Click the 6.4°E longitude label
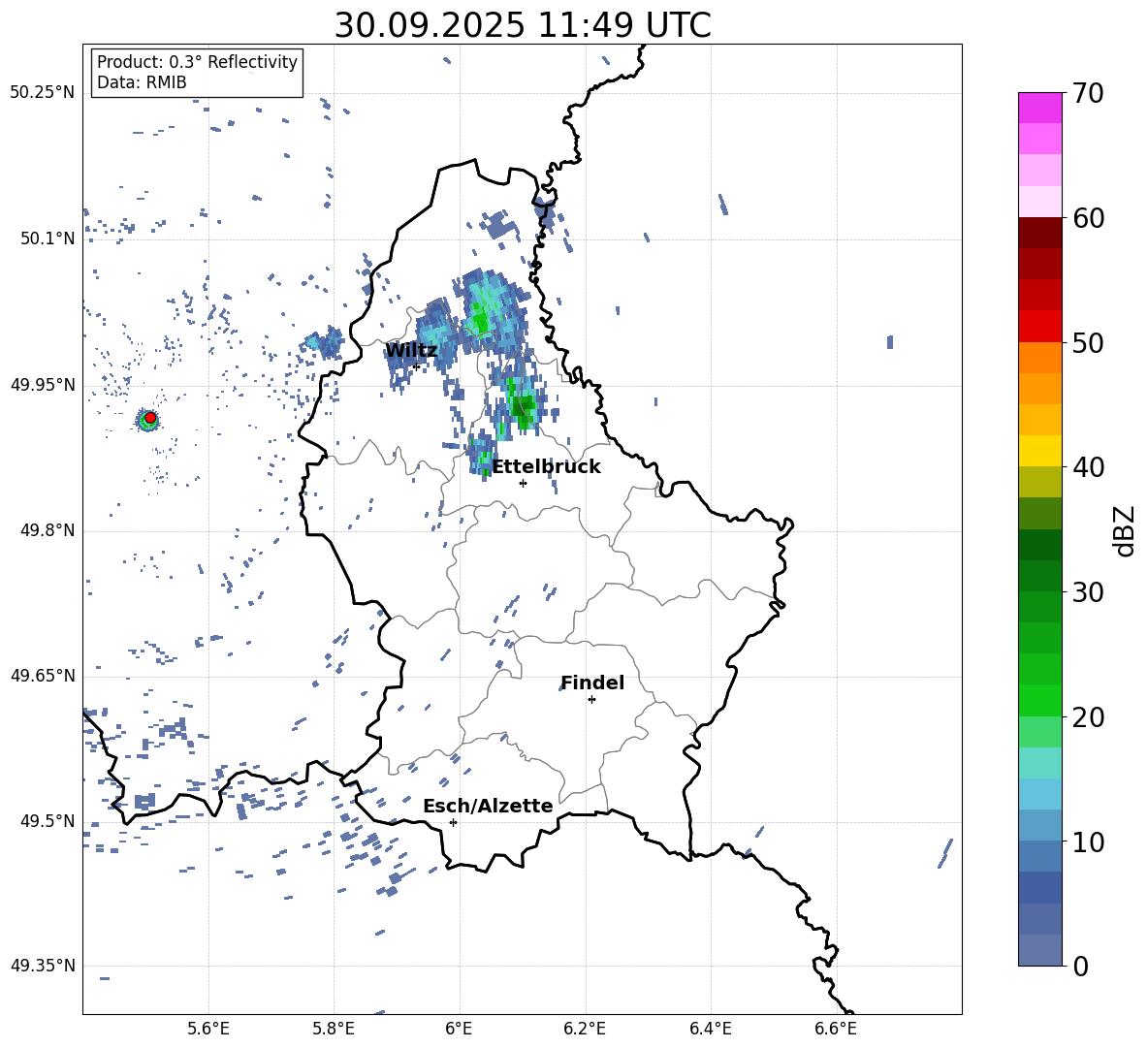Image resolution: width=1148 pixels, height=1048 pixels. coord(710,1029)
